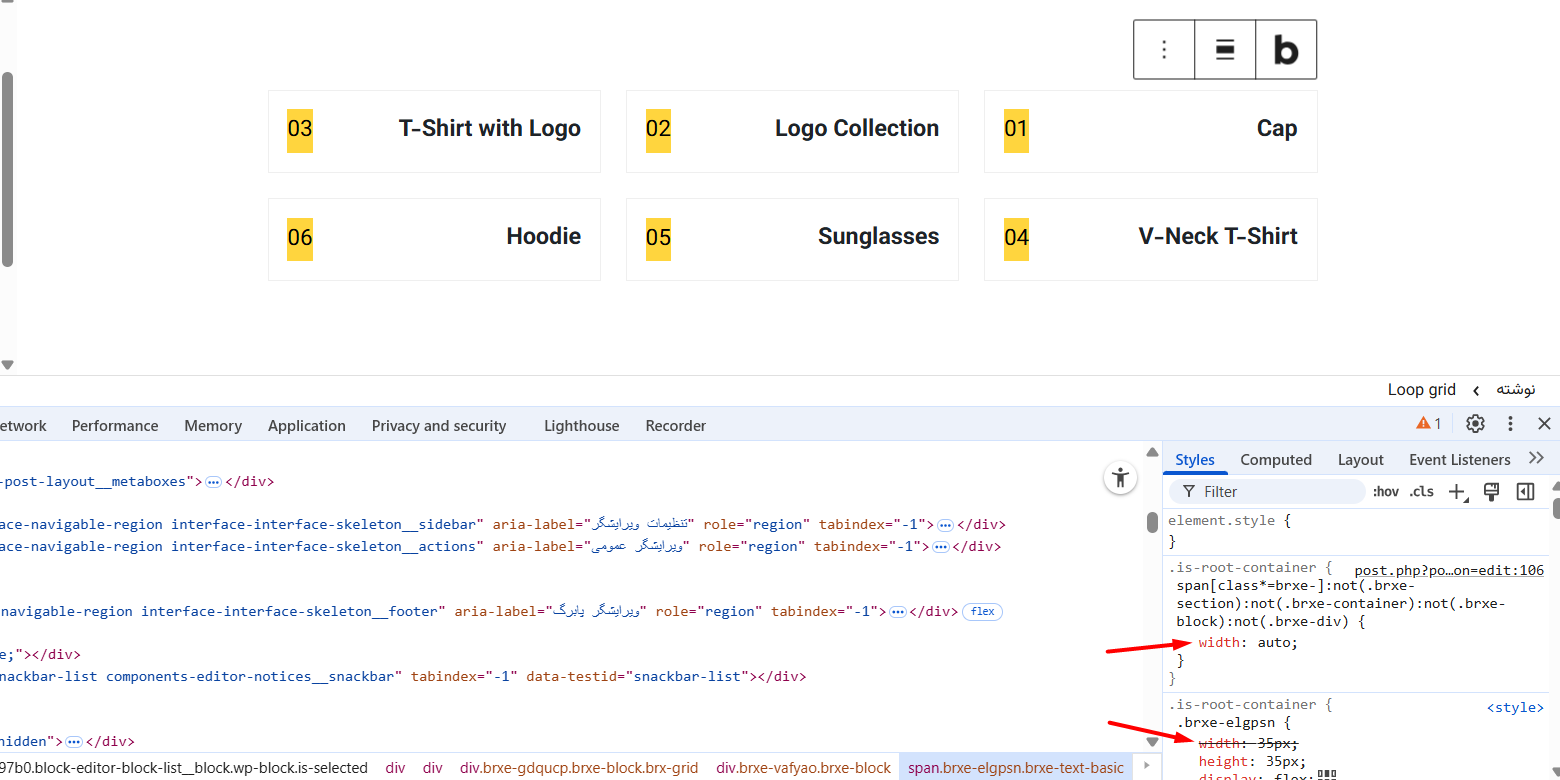Open the Lighthouse panel tab
Image resolution: width=1560 pixels, height=780 pixels.
click(581, 426)
